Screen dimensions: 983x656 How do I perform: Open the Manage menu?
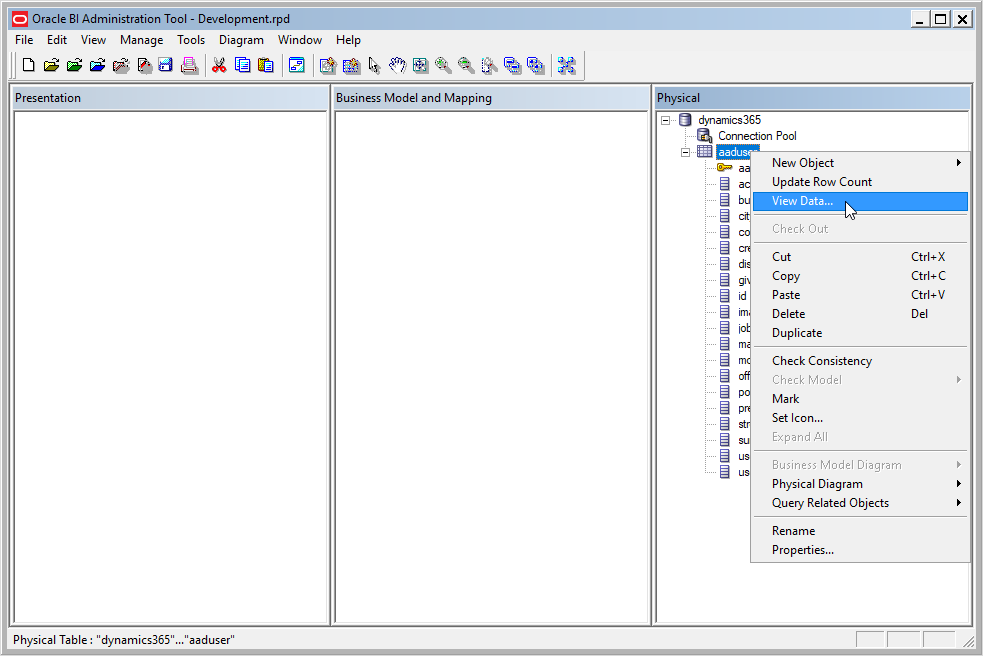coord(141,40)
